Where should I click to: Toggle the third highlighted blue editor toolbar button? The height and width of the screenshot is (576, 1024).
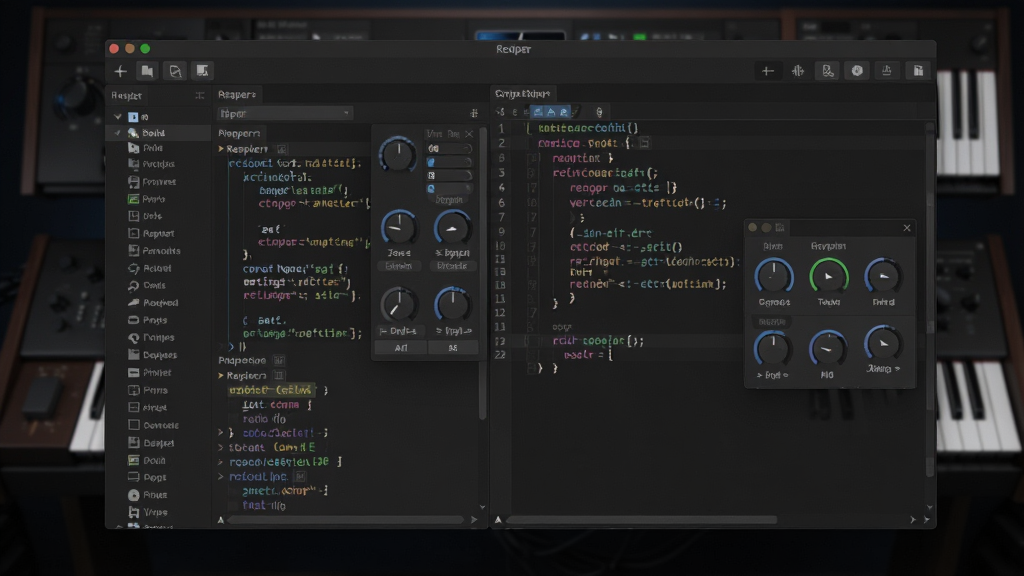coord(564,112)
